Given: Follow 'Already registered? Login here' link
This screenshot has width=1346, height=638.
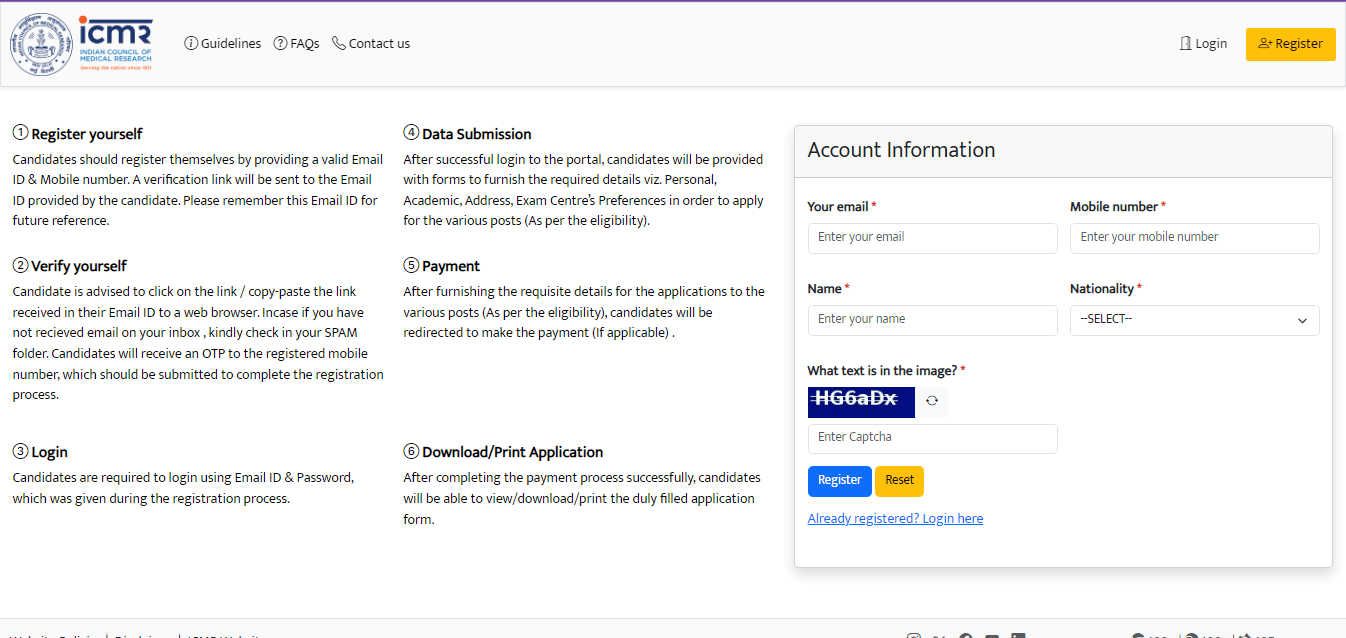Looking at the screenshot, I should click(895, 519).
